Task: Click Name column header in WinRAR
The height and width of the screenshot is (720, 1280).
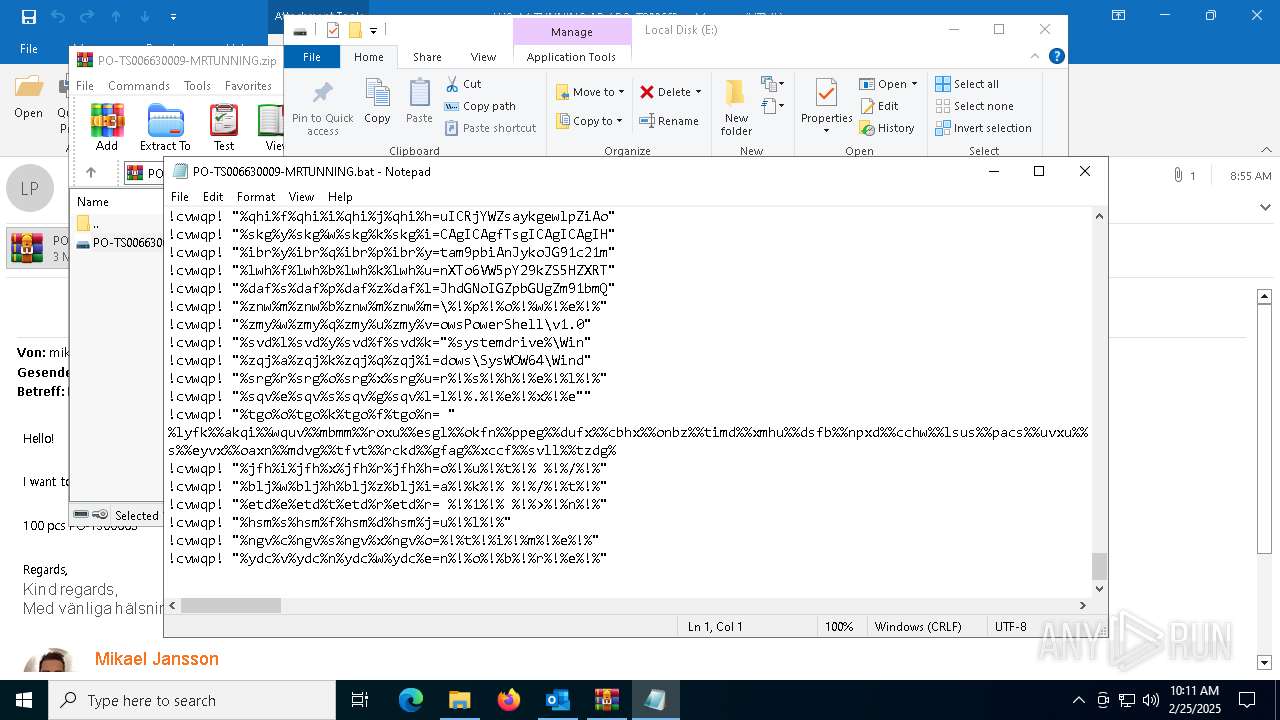Action: pyautogui.click(x=93, y=201)
